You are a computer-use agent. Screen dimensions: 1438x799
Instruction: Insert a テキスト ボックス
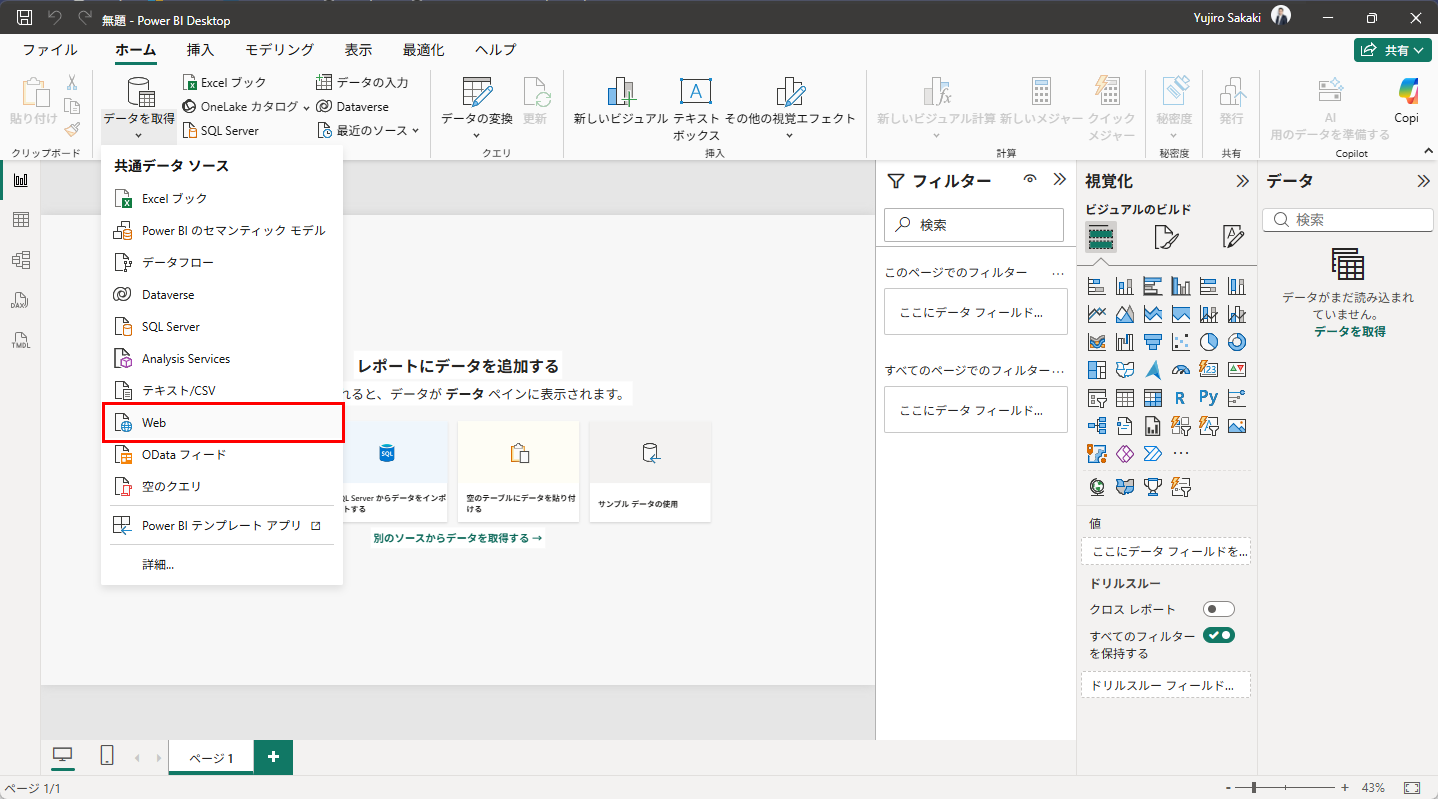(696, 108)
